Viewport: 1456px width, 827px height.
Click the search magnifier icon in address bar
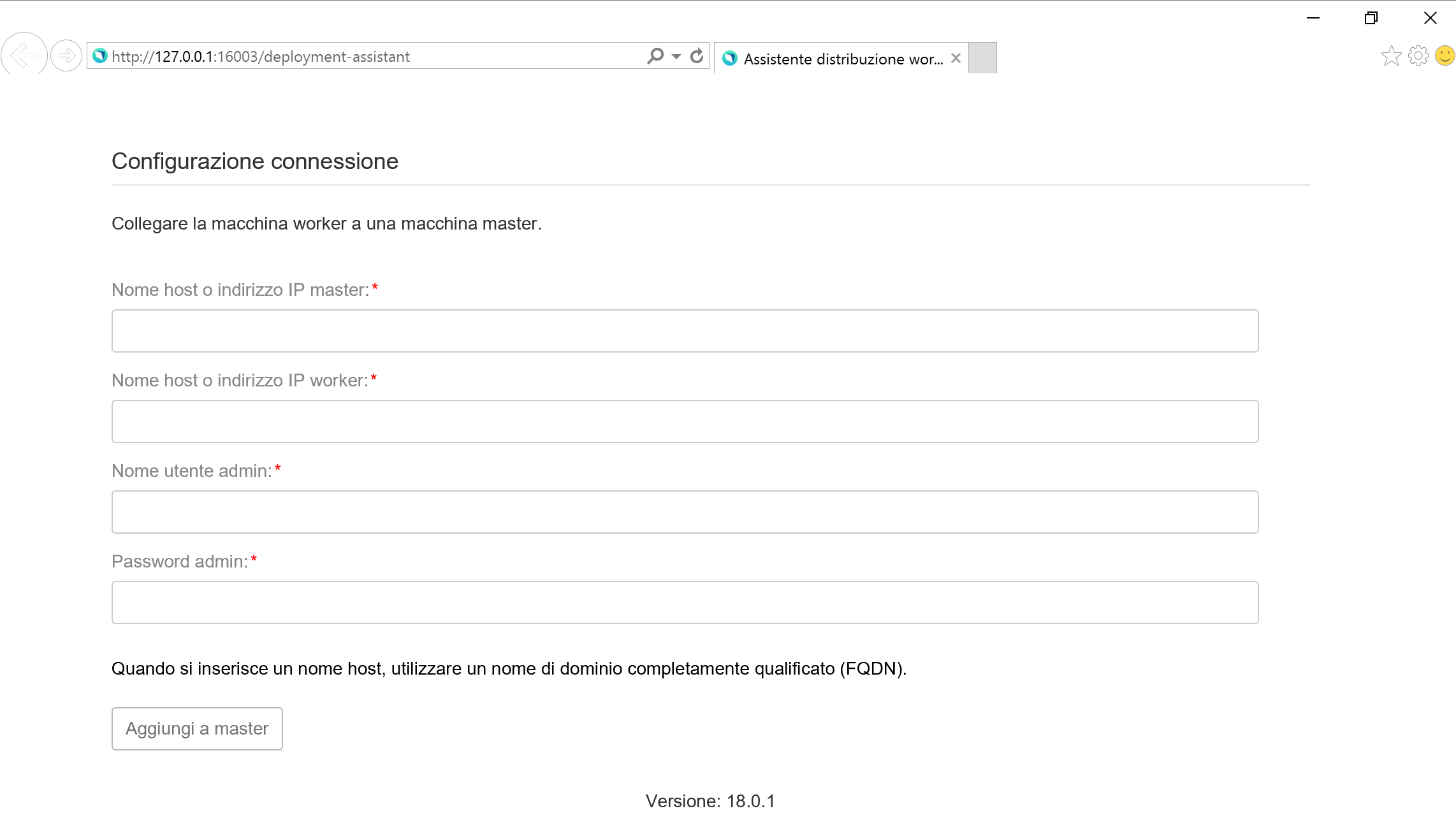[x=655, y=56]
